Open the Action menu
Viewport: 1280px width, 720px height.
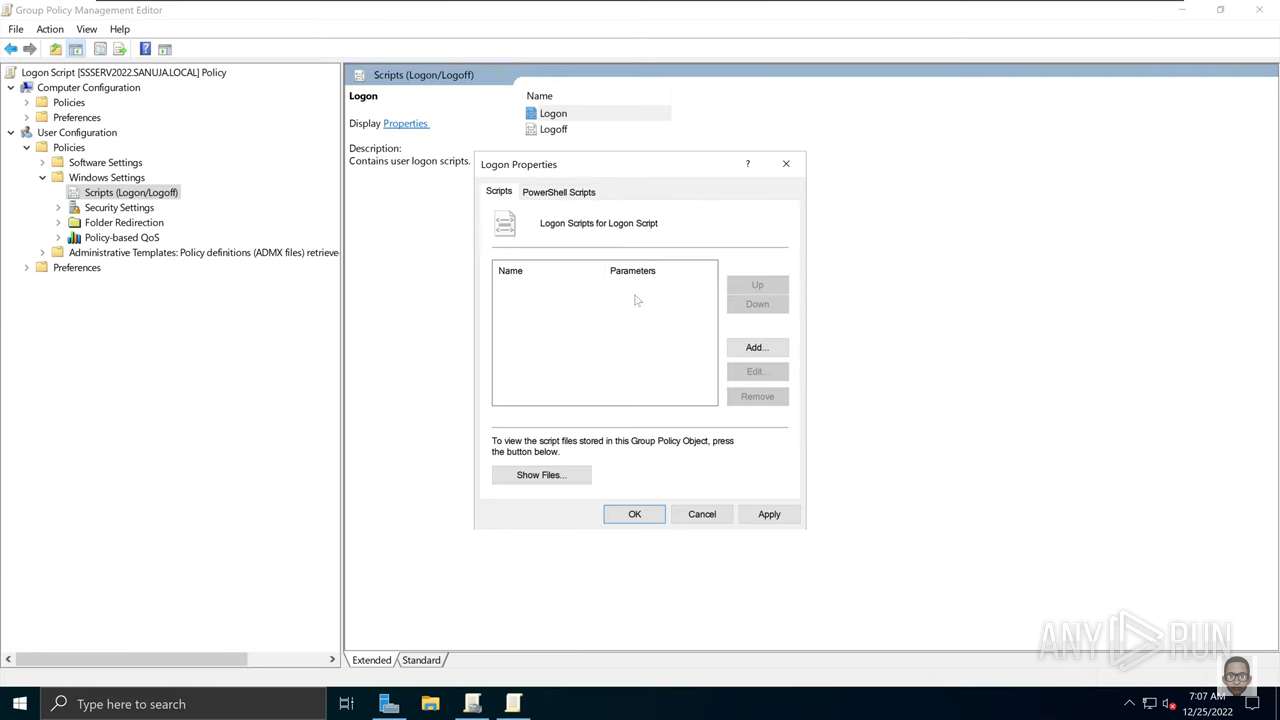[x=50, y=29]
